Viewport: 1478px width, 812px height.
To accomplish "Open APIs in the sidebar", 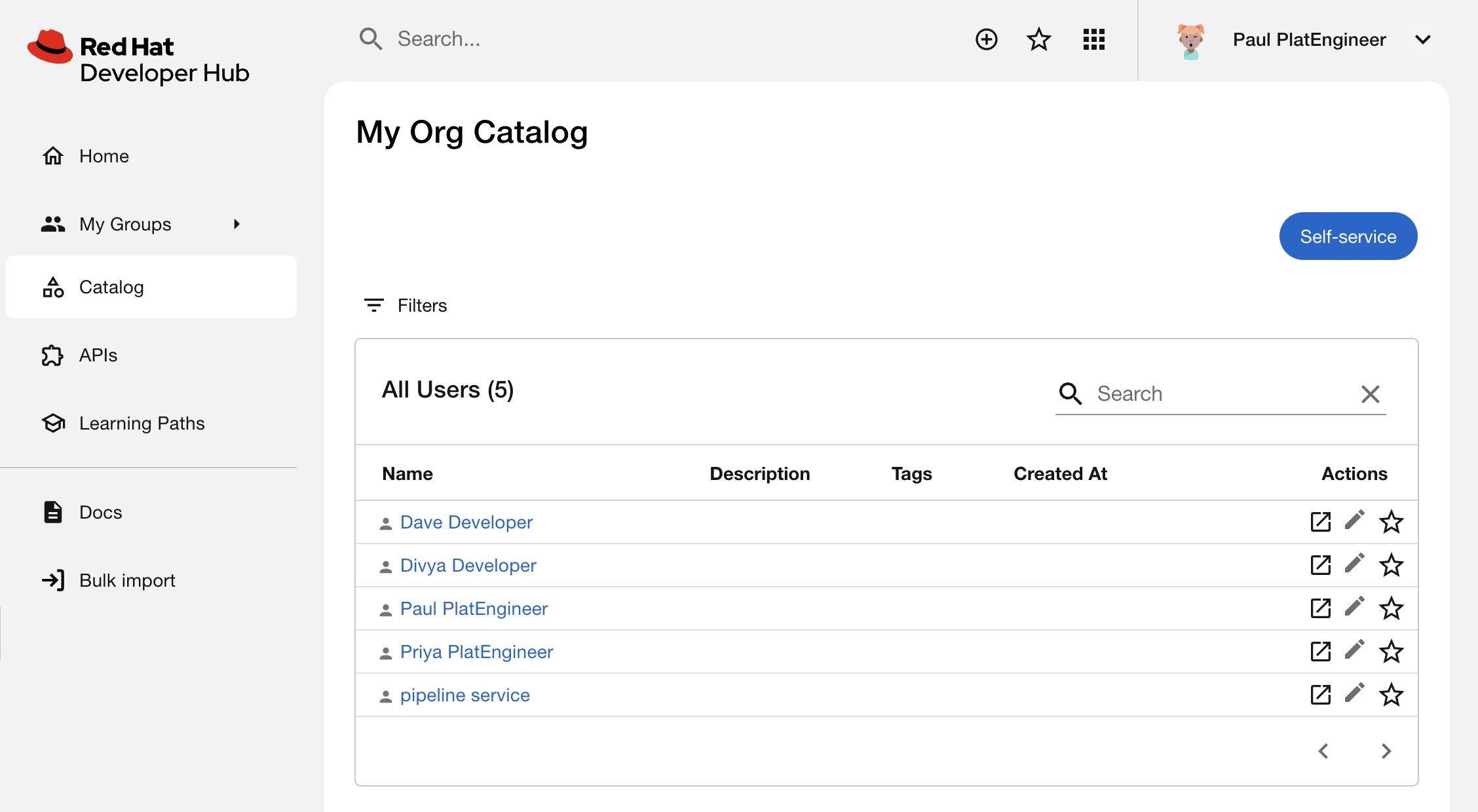I will click(x=151, y=355).
